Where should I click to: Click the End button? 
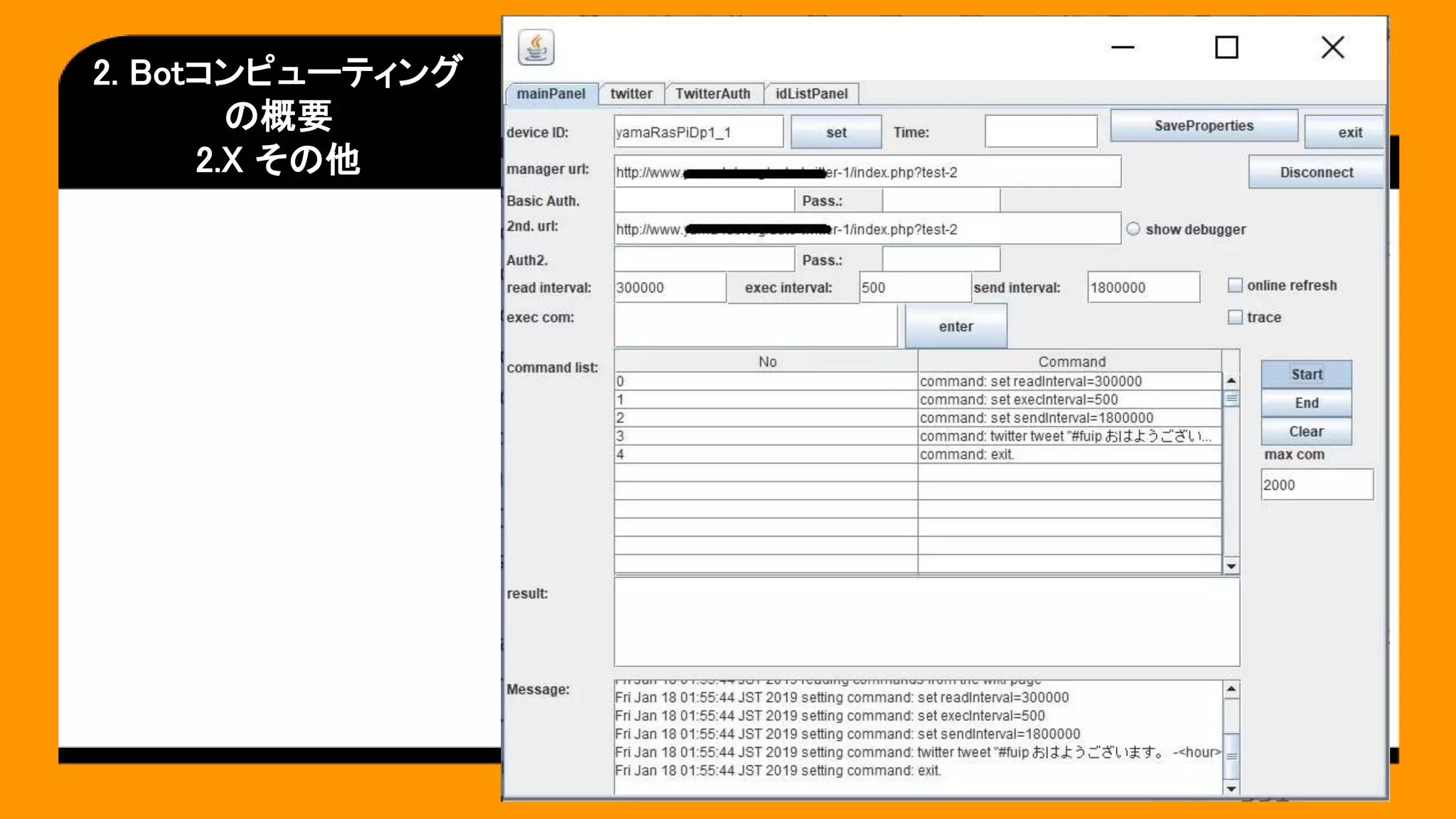click(1307, 403)
